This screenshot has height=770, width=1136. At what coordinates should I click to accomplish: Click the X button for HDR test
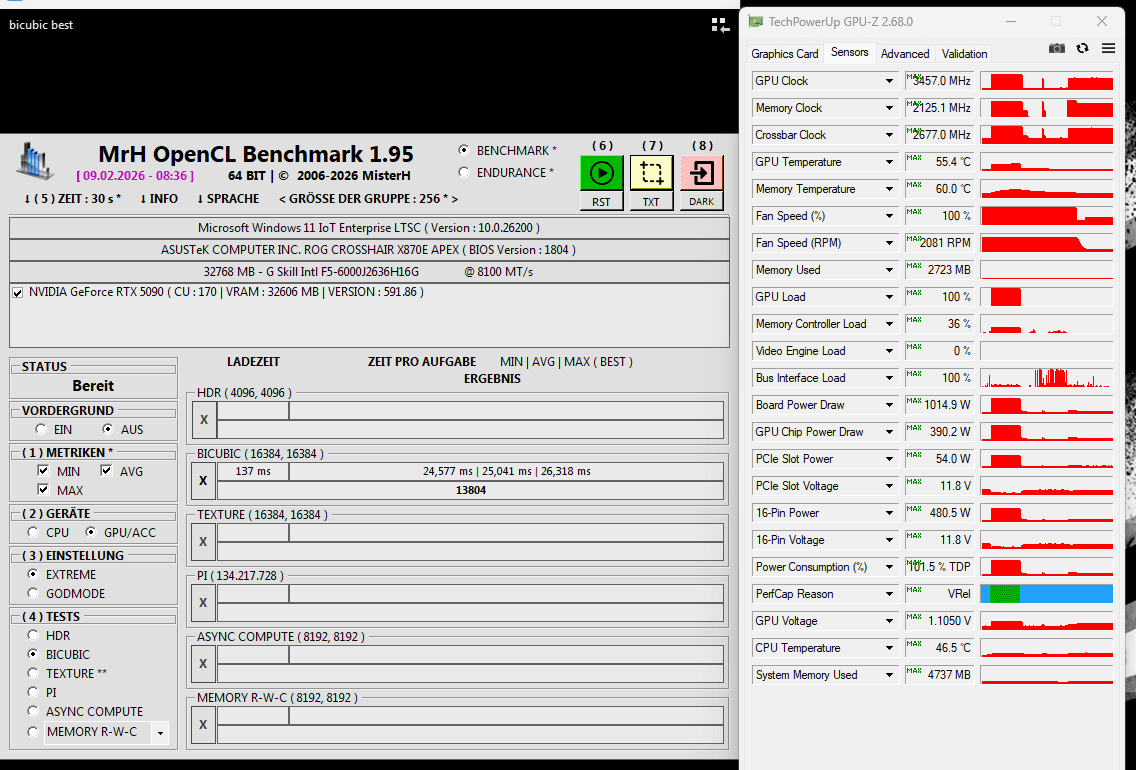coord(204,420)
